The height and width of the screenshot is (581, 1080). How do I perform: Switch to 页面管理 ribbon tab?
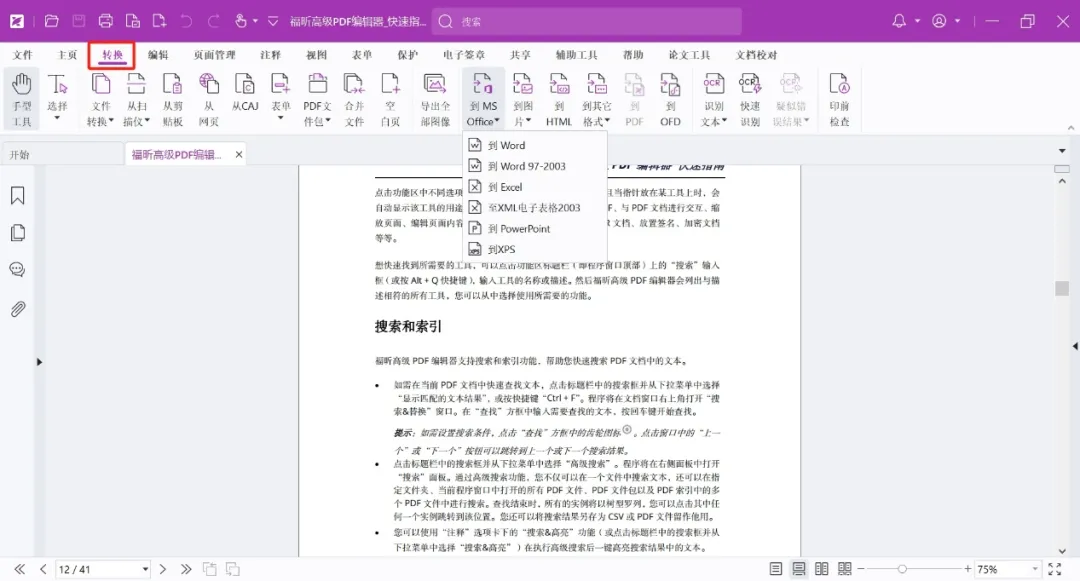[214, 55]
